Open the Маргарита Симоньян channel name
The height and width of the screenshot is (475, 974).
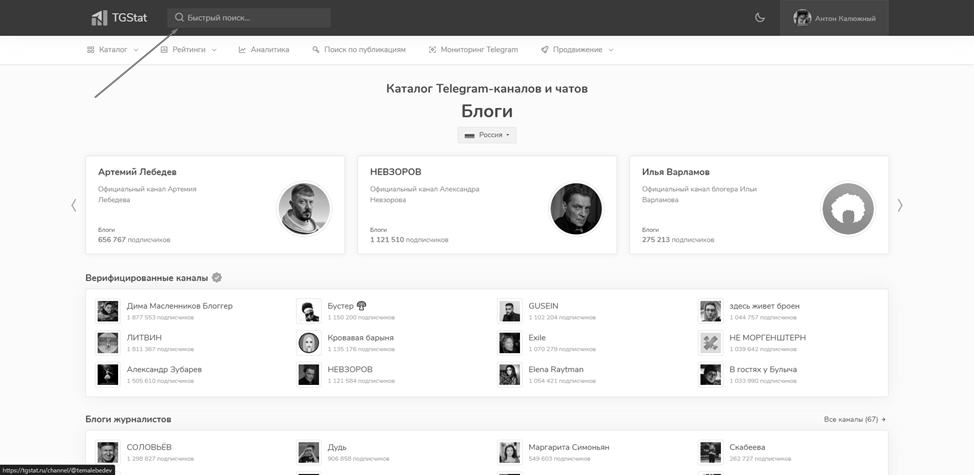(569, 447)
